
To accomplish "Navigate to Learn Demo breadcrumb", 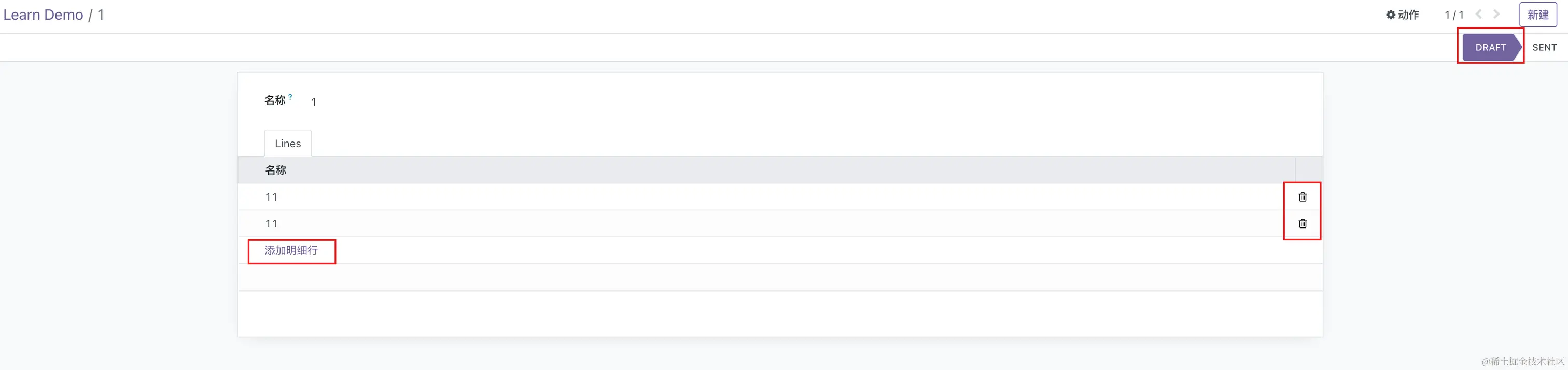I will (x=43, y=15).
